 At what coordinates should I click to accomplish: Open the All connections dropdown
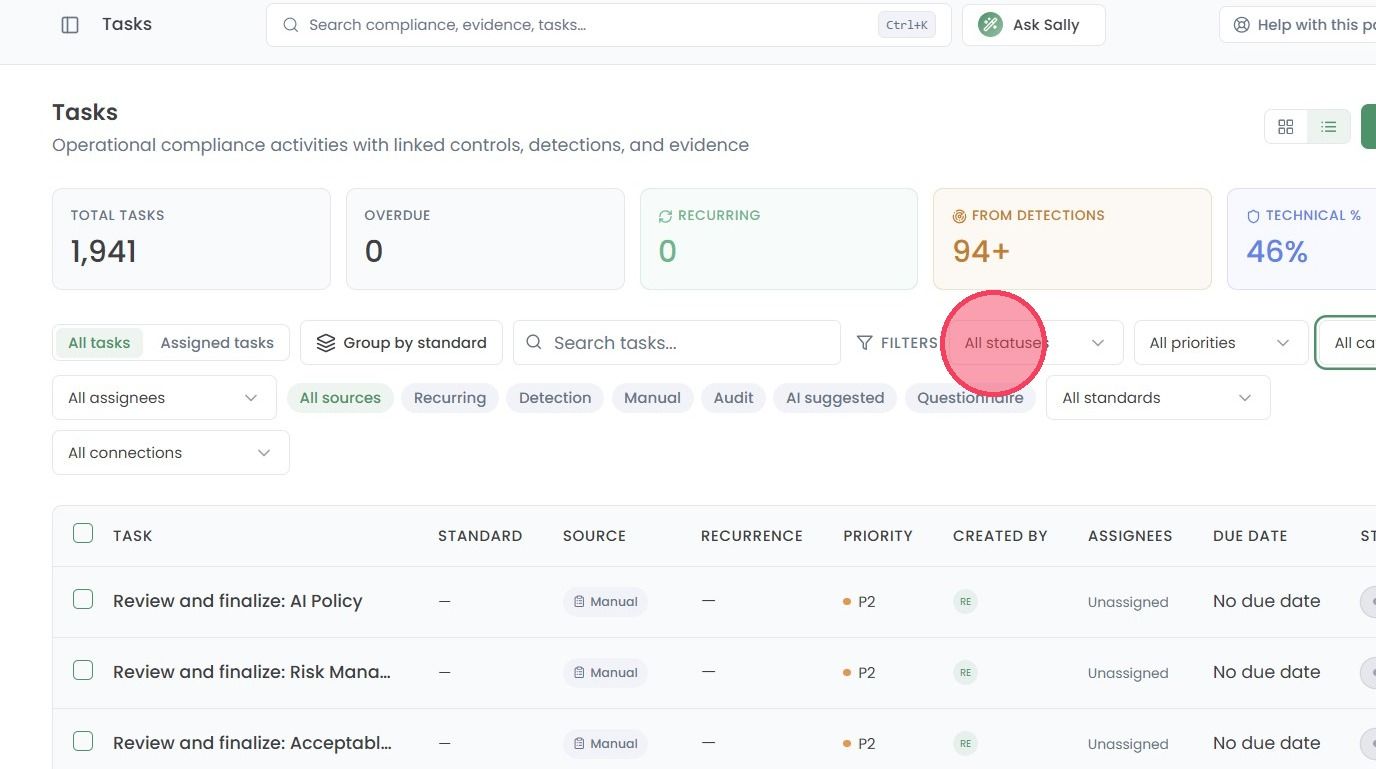171,453
